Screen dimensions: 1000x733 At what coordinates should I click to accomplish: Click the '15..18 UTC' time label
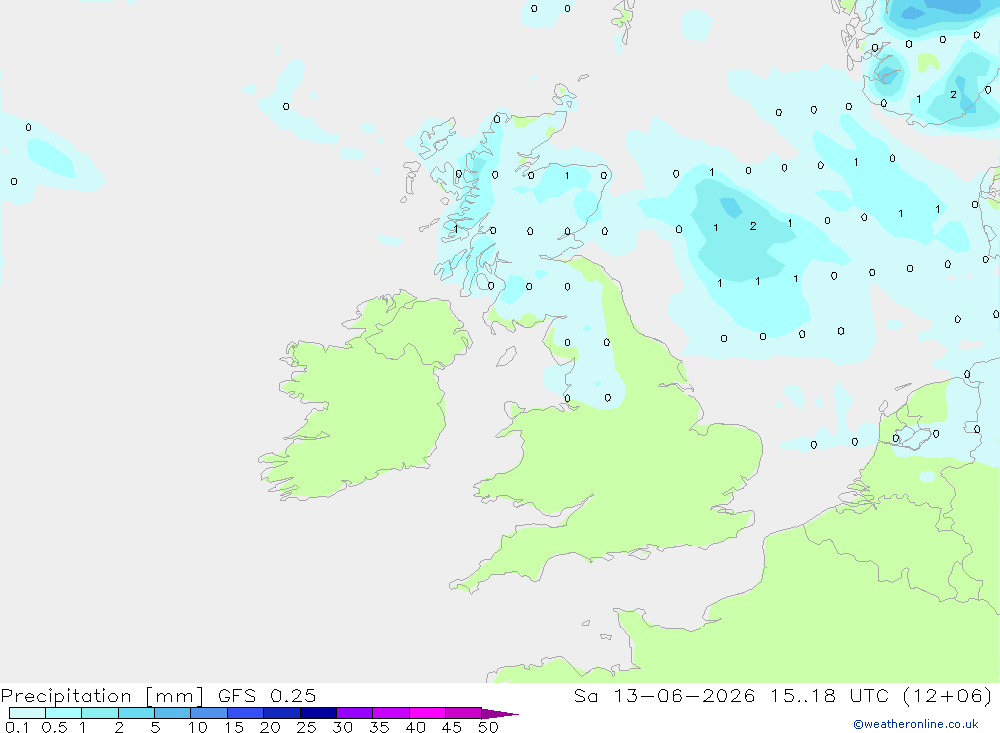click(829, 695)
